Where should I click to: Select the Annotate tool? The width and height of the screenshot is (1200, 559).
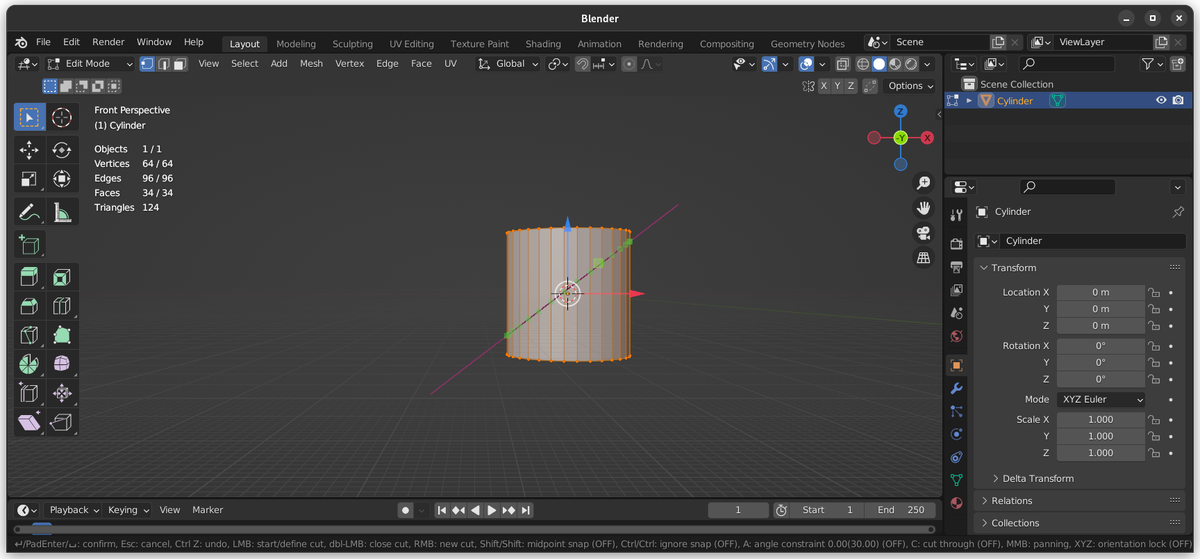pos(29,212)
